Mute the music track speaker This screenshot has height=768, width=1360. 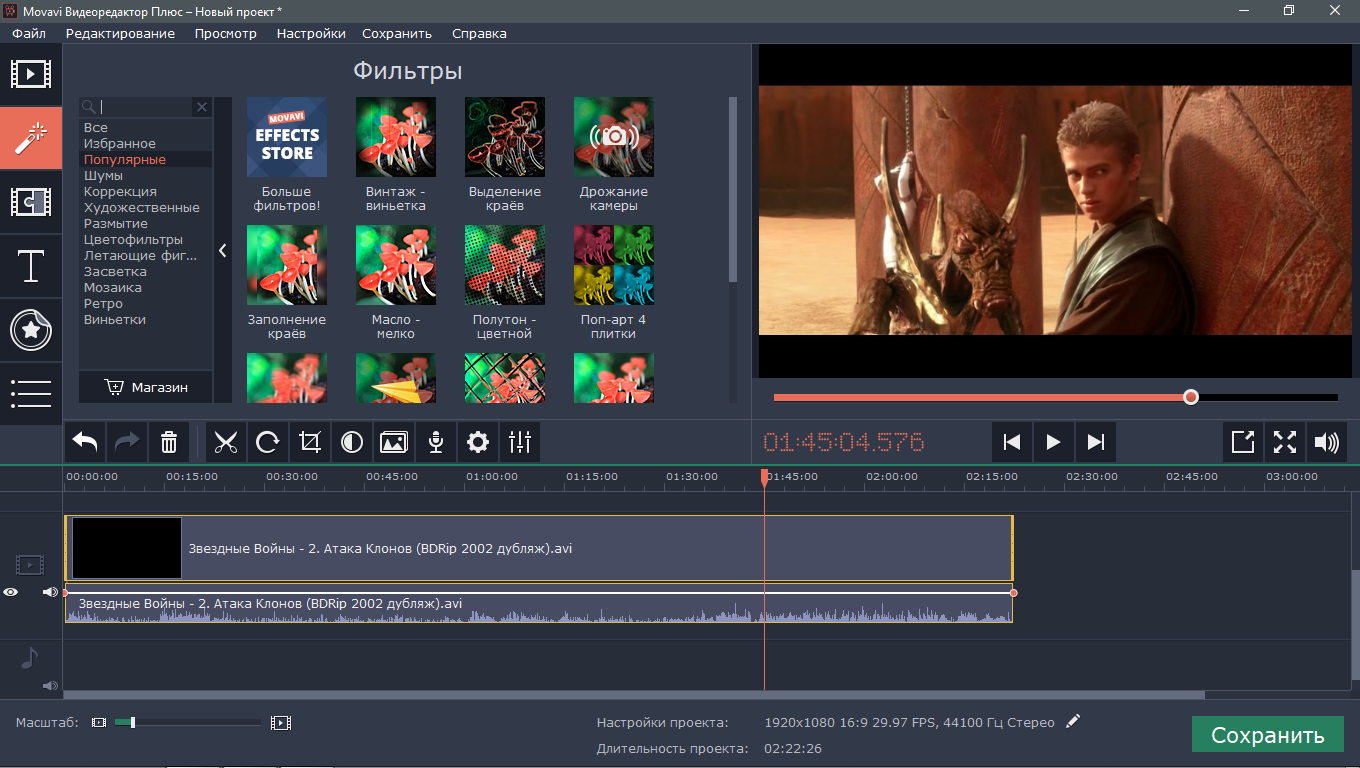click(50, 685)
